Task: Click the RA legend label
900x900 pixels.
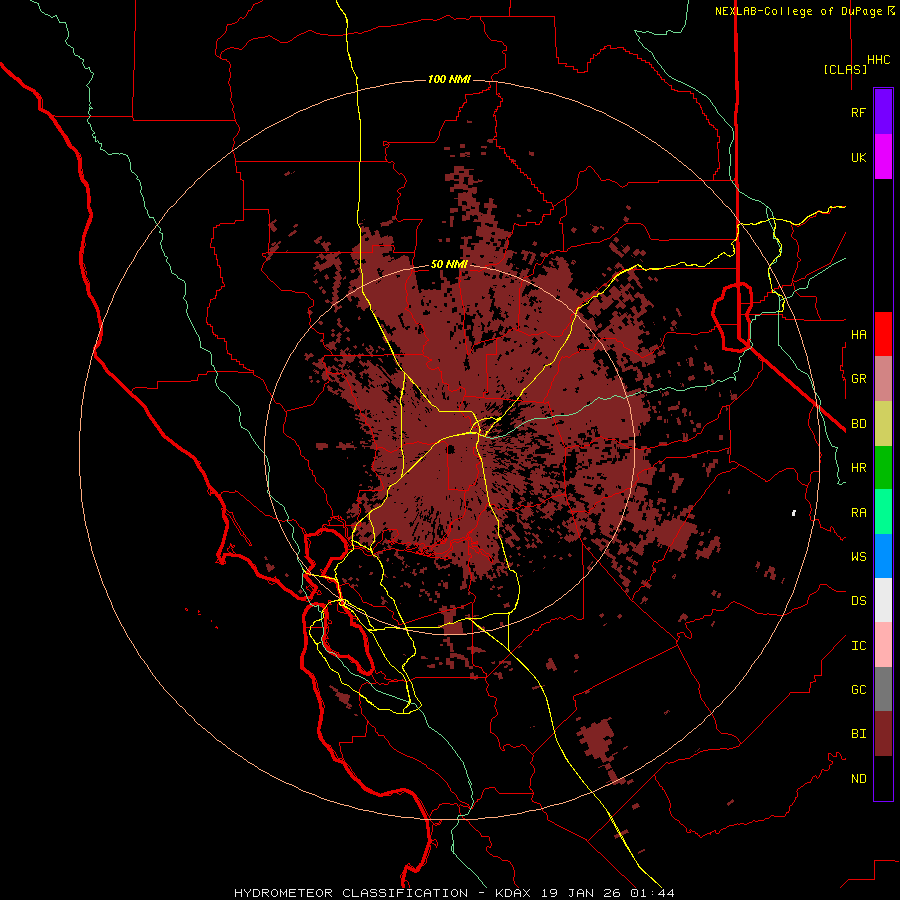Action: [x=858, y=512]
